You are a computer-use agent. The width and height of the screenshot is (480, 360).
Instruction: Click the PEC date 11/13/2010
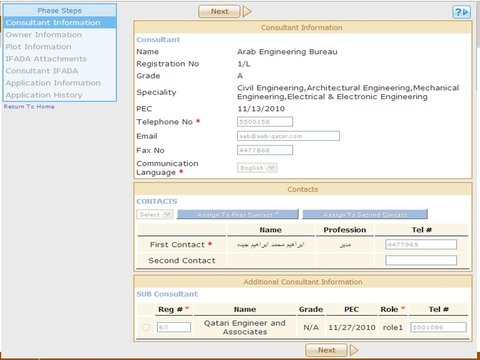(261, 109)
